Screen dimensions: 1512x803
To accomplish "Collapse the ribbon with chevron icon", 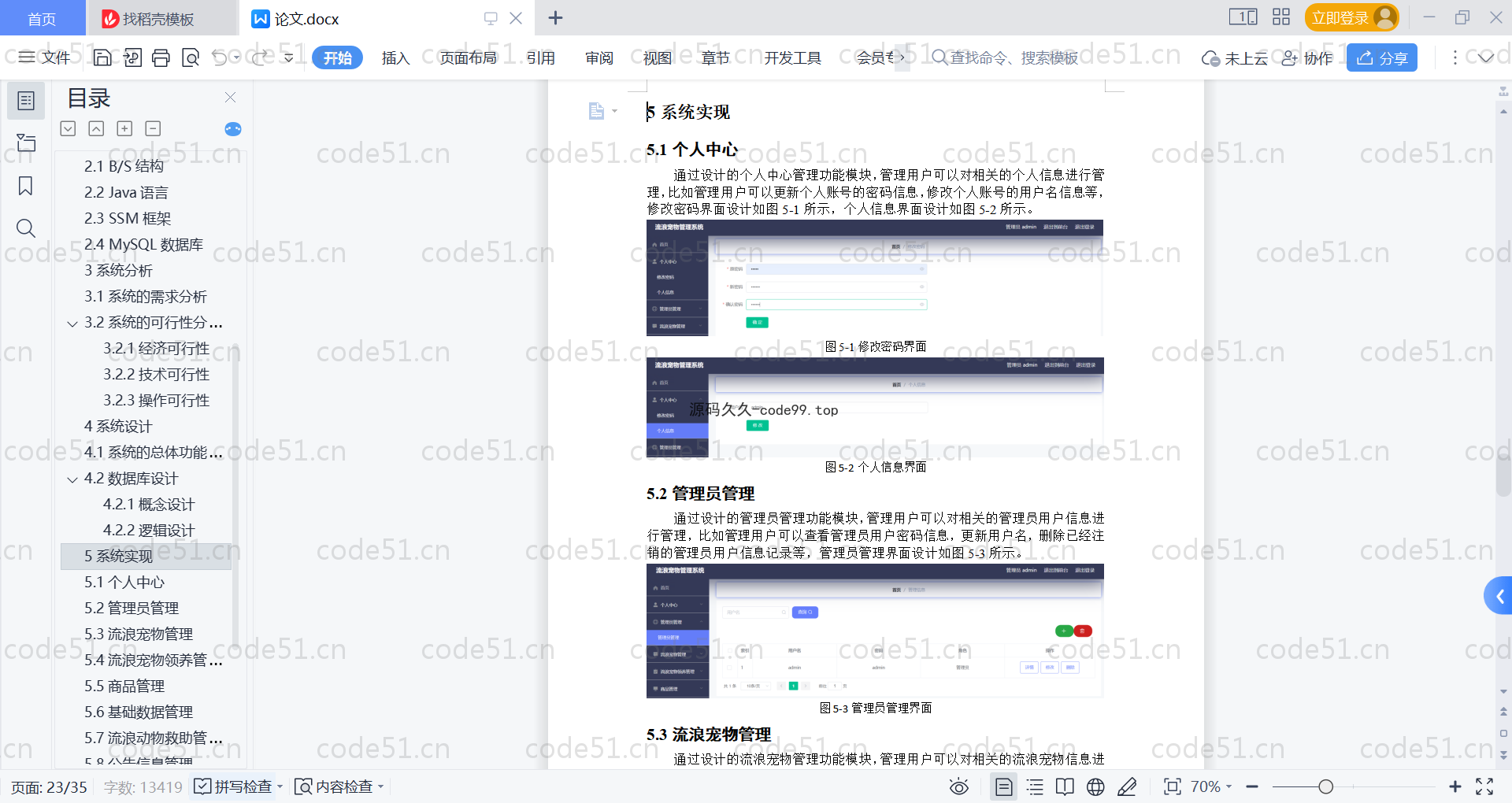I will pos(1486,57).
